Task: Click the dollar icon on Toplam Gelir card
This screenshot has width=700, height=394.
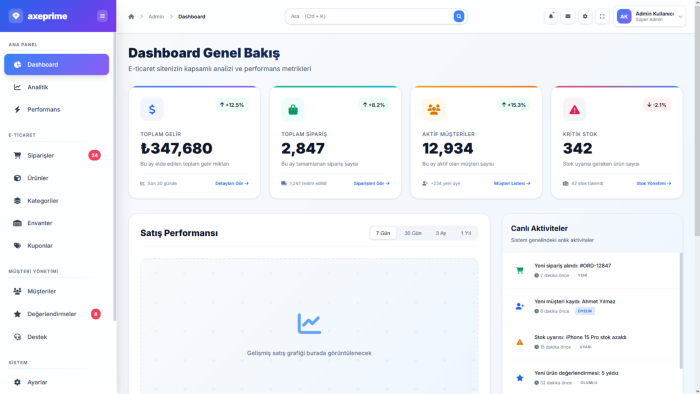Action: pos(152,109)
